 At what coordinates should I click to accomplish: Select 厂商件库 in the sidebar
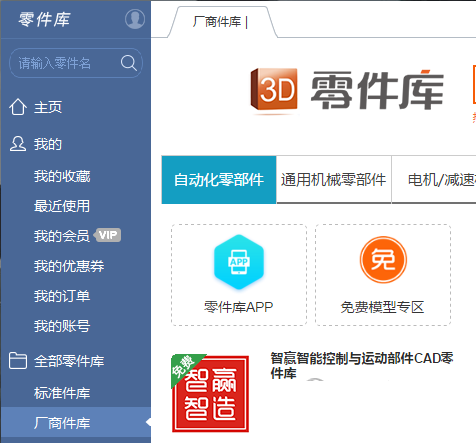(76, 423)
